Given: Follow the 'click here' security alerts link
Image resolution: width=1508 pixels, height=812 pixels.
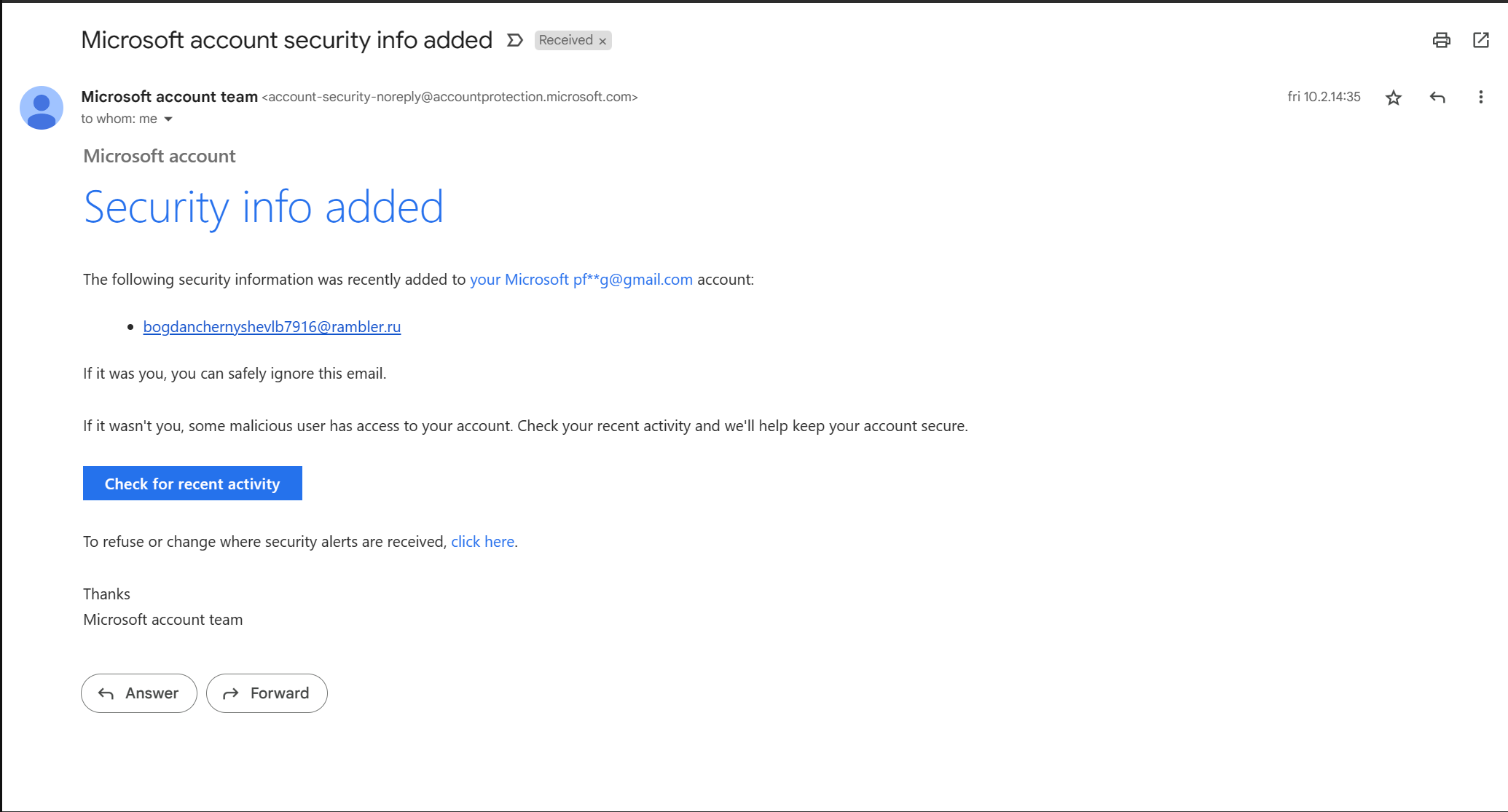Looking at the screenshot, I should click(482, 542).
